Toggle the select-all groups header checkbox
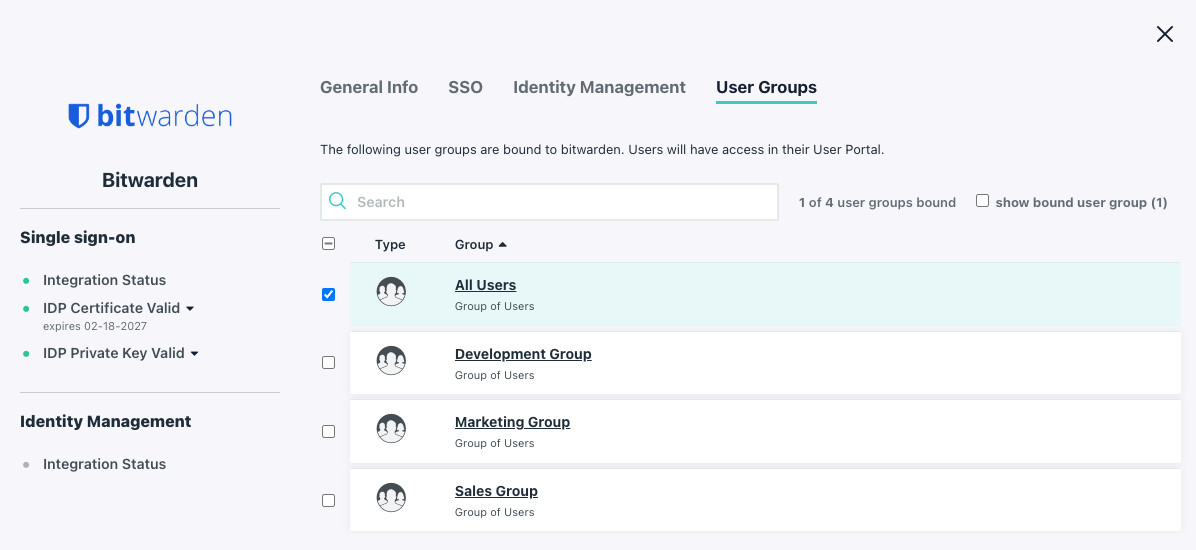Viewport: 1196px width, 550px height. (x=329, y=243)
